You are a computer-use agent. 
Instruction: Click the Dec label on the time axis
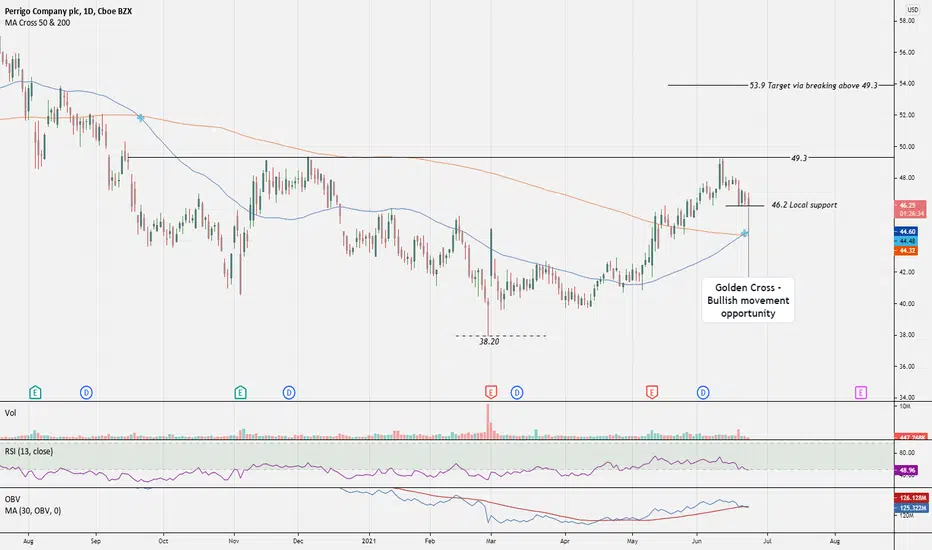coord(299,541)
